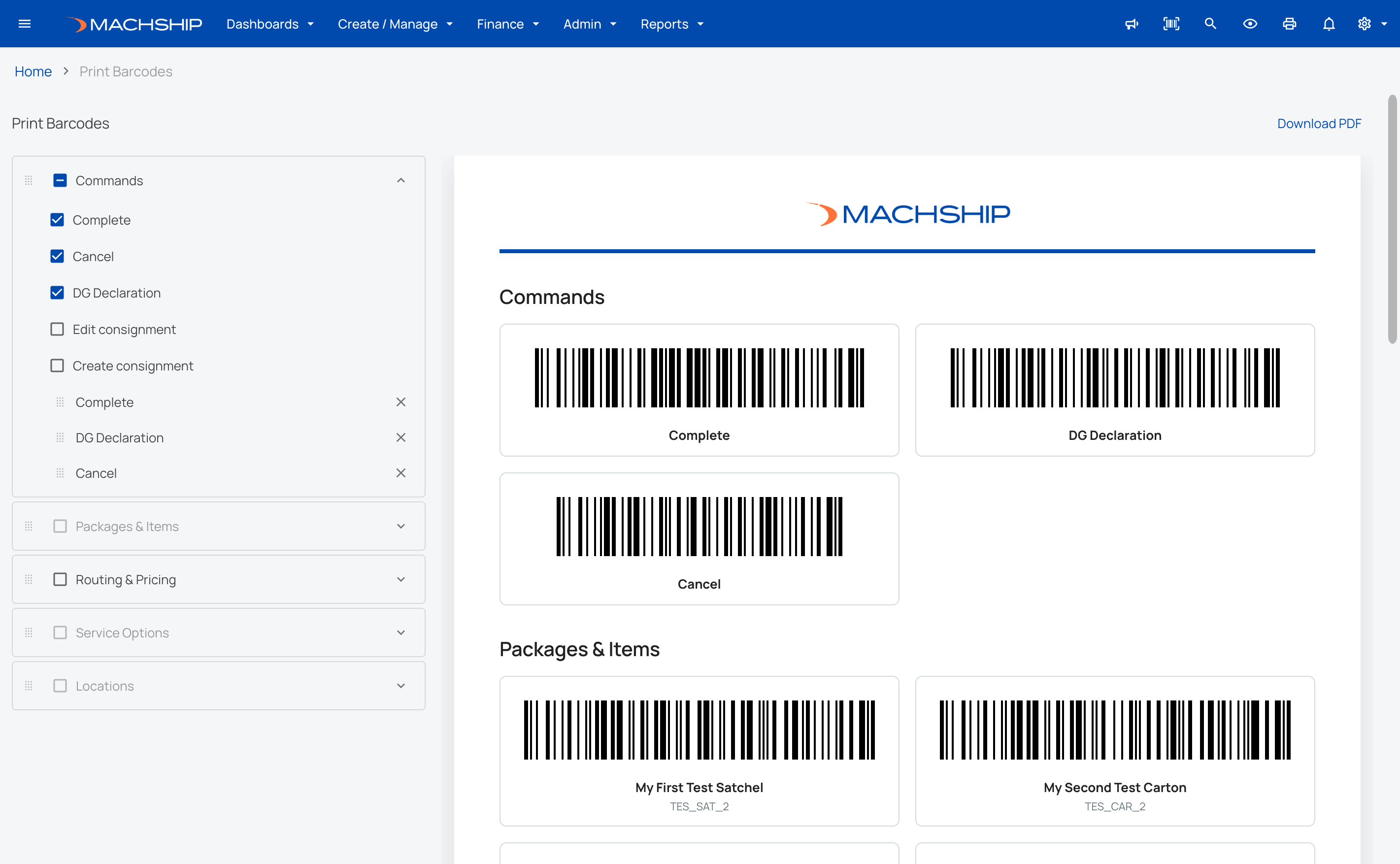Image resolution: width=1400 pixels, height=864 pixels.
Task: Click the MachShip logo in the header
Action: pos(134,24)
